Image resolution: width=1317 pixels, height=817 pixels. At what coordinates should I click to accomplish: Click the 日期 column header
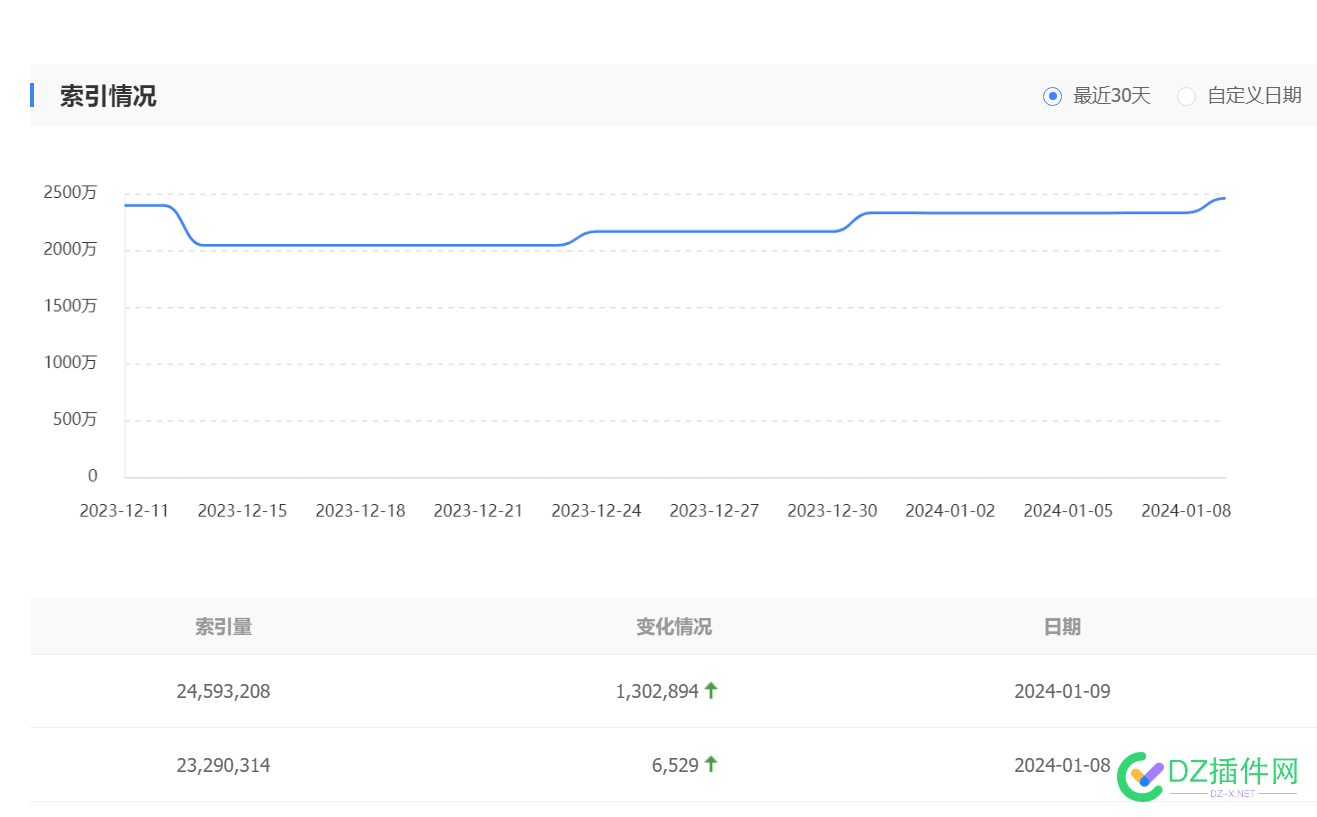click(1062, 627)
